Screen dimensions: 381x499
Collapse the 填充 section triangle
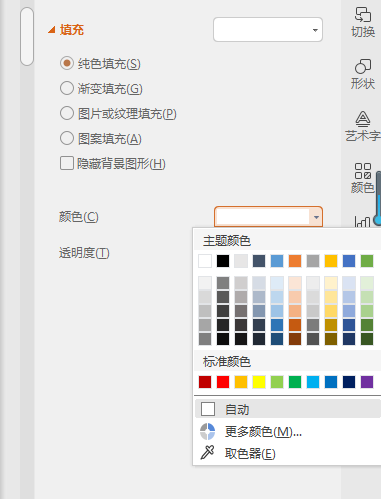pos(51,30)
